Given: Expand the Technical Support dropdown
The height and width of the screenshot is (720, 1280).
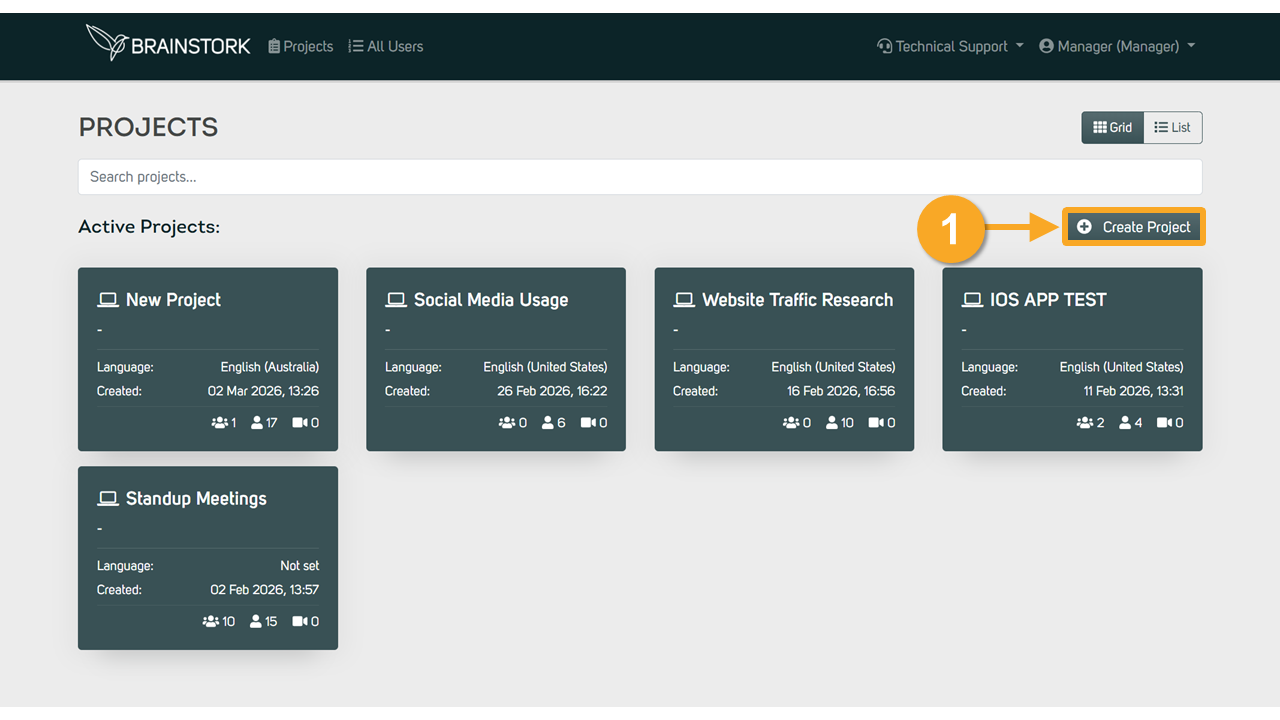Looking at the screenshot, I should pyautogui.click(x=950, y=46).
